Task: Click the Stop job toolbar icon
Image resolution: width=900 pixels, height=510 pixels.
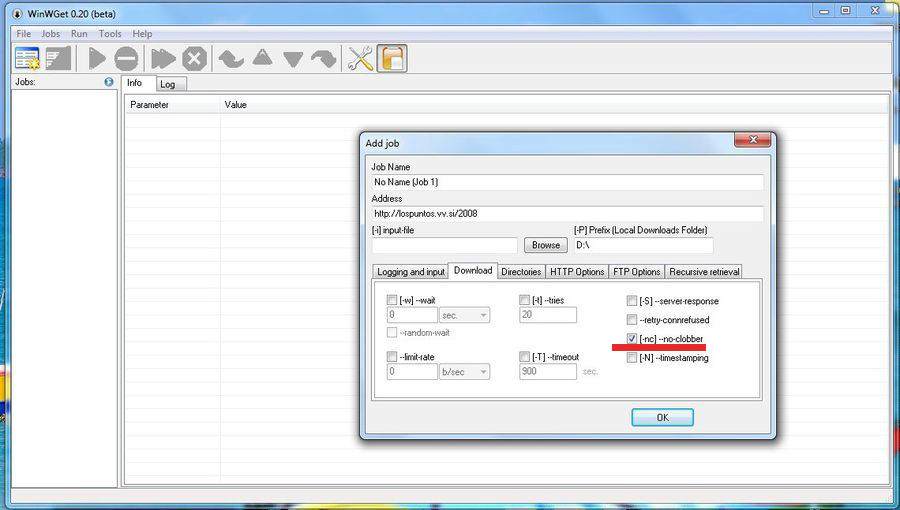Action: click(x=126, y=59)
